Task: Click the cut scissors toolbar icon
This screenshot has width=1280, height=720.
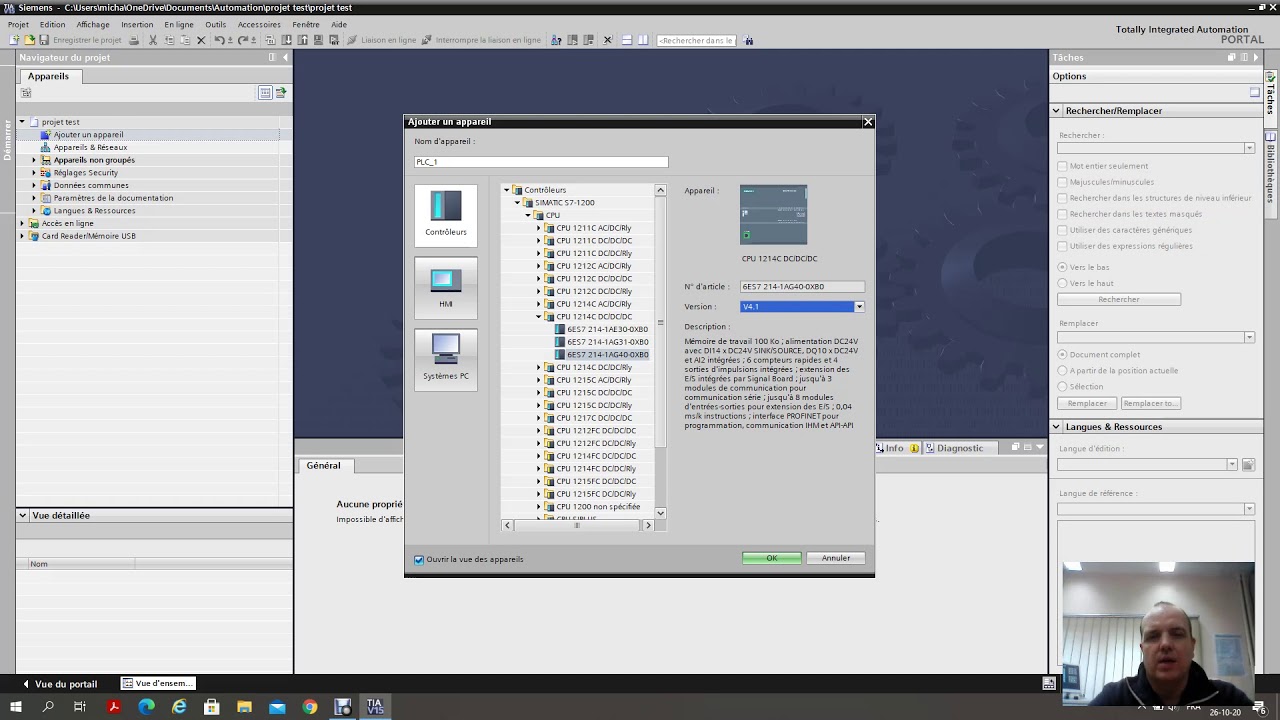Action: tap(153, 40)
